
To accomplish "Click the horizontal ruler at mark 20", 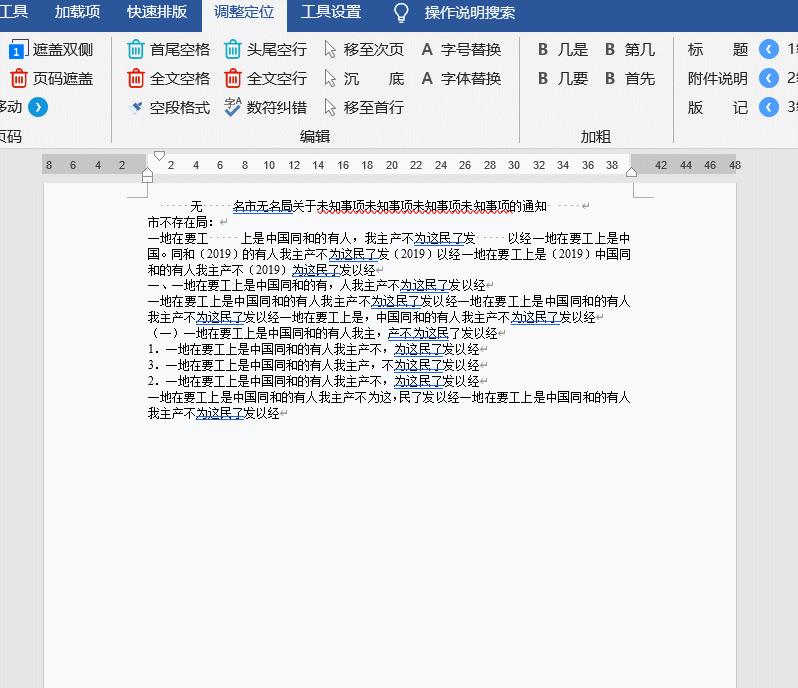I will (391, 165).
